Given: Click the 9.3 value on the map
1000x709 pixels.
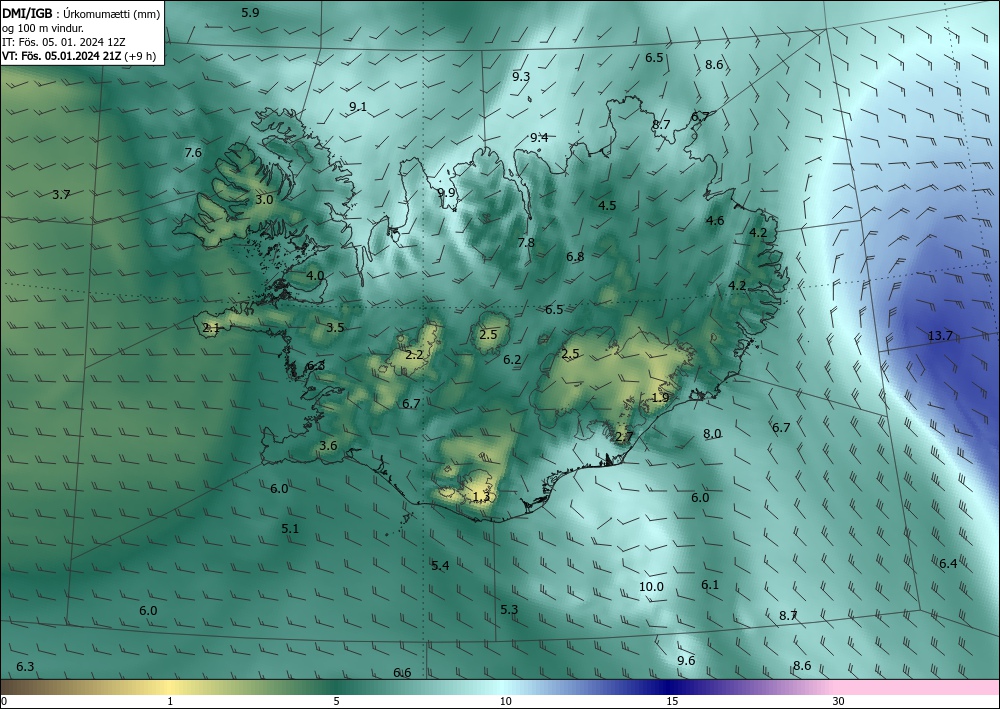Looking at the screenshot, I should click(x=521, y=77).
